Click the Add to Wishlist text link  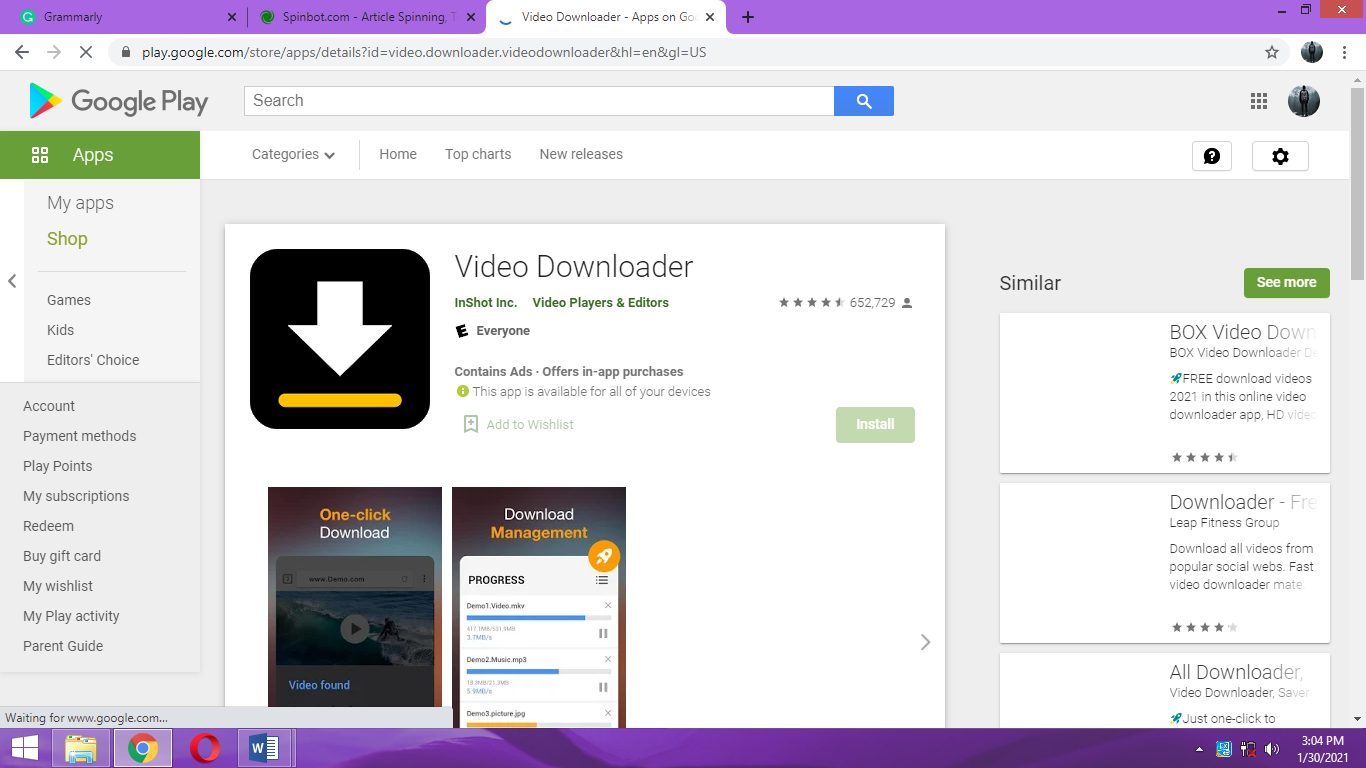(x=530, y=425)
